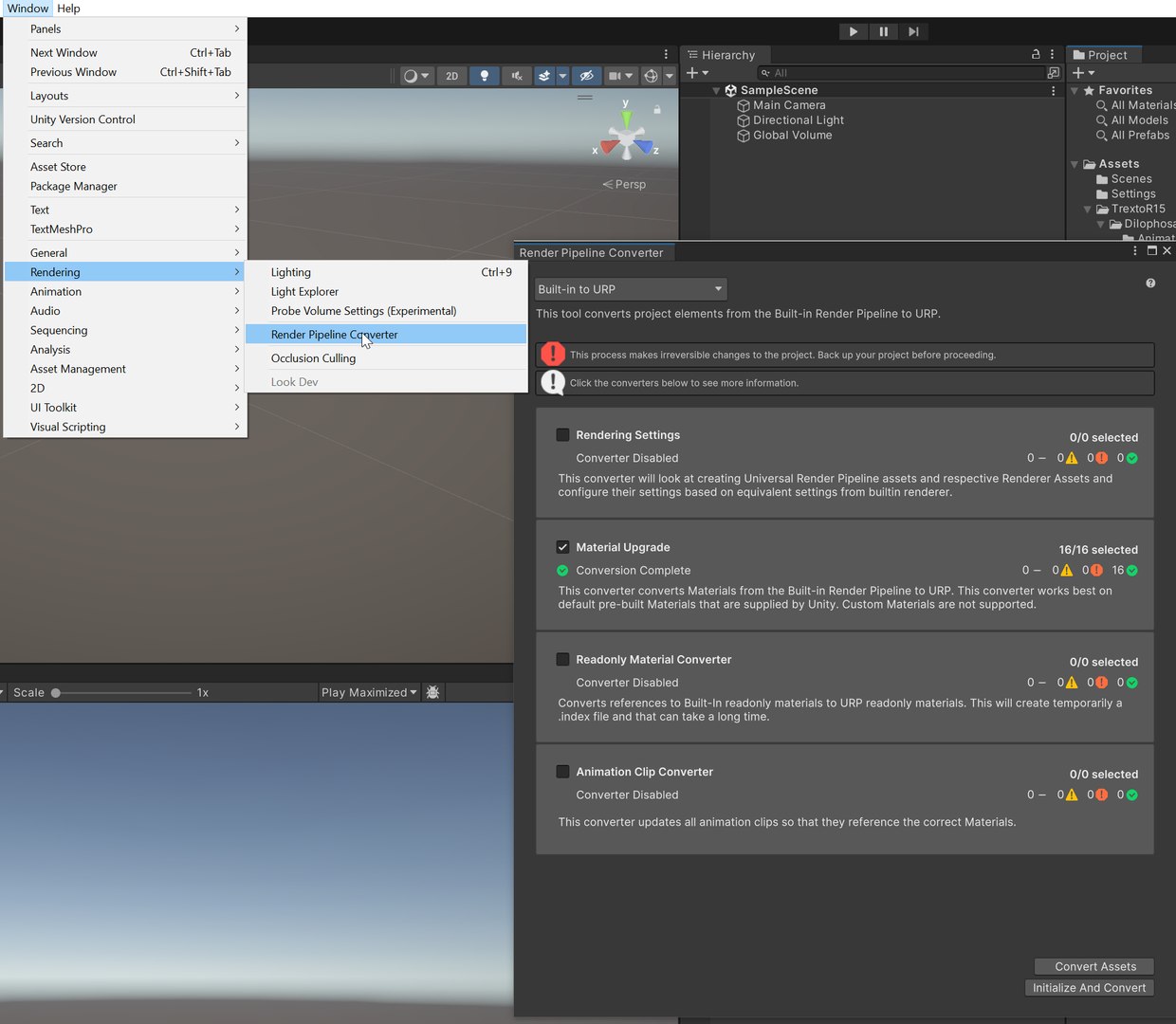Enable the Animation Clip Converter checkbox
1176x1024 pixels.
point(562,772)
